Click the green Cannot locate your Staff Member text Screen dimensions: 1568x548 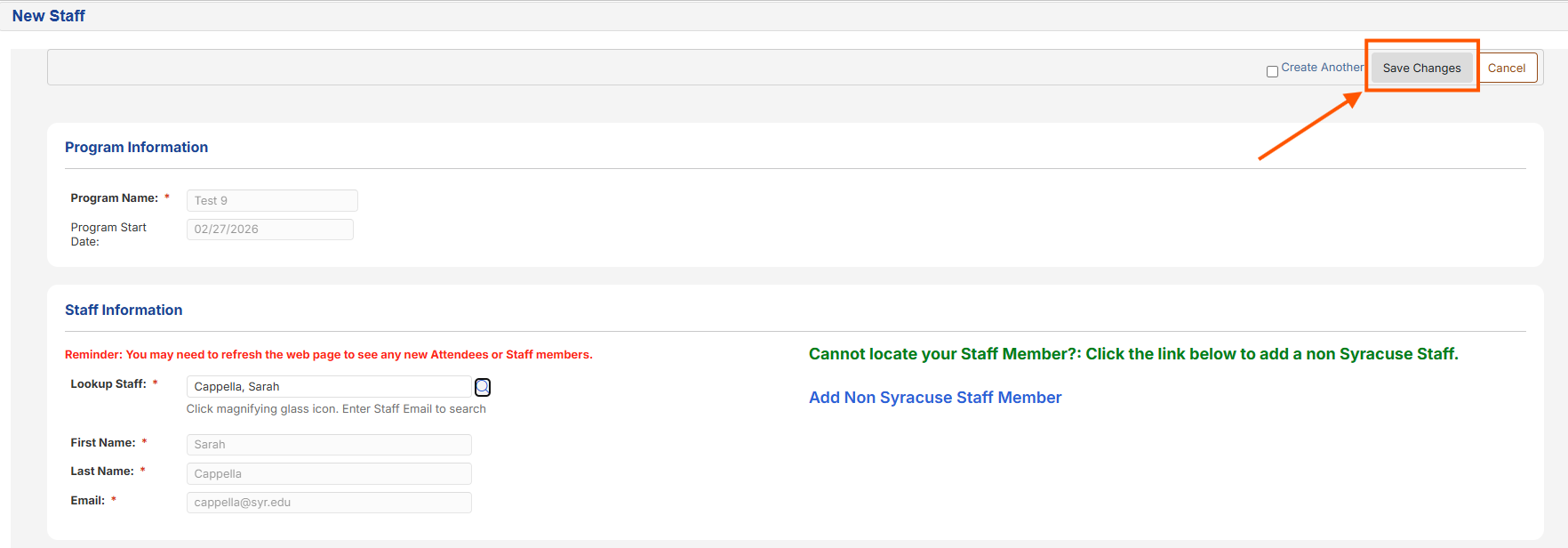(x=1132, y=354)
